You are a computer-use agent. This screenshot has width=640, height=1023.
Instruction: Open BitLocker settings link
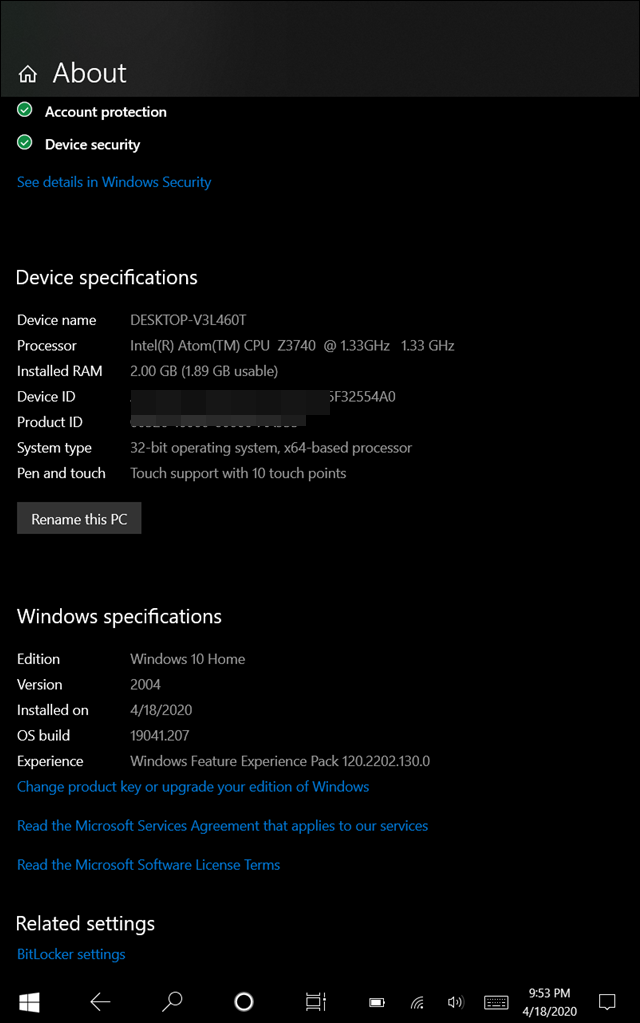click(x=71, y=954)
